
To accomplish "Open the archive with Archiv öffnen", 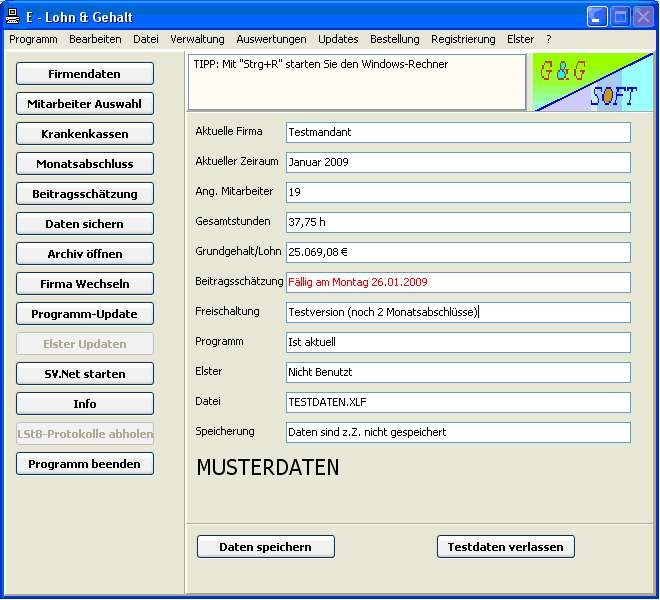I will (85, 254).
